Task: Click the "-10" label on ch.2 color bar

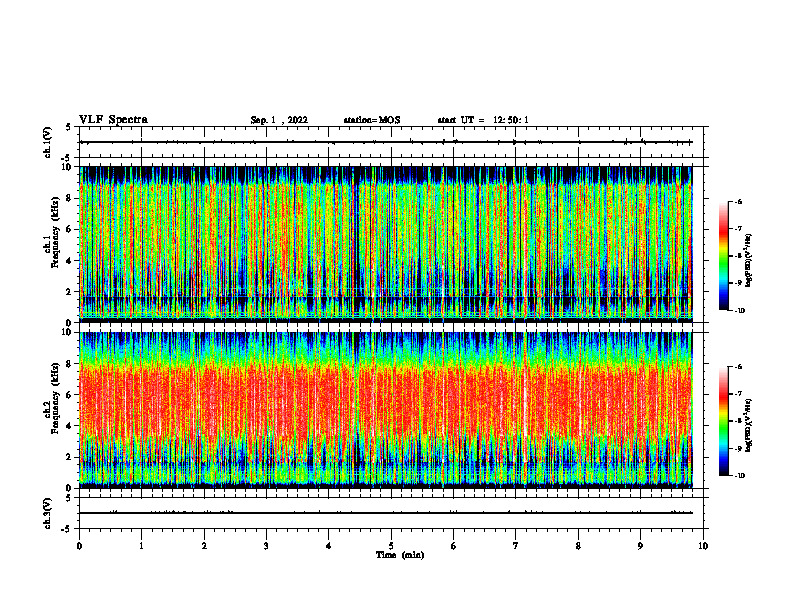Action: [739, 476]
